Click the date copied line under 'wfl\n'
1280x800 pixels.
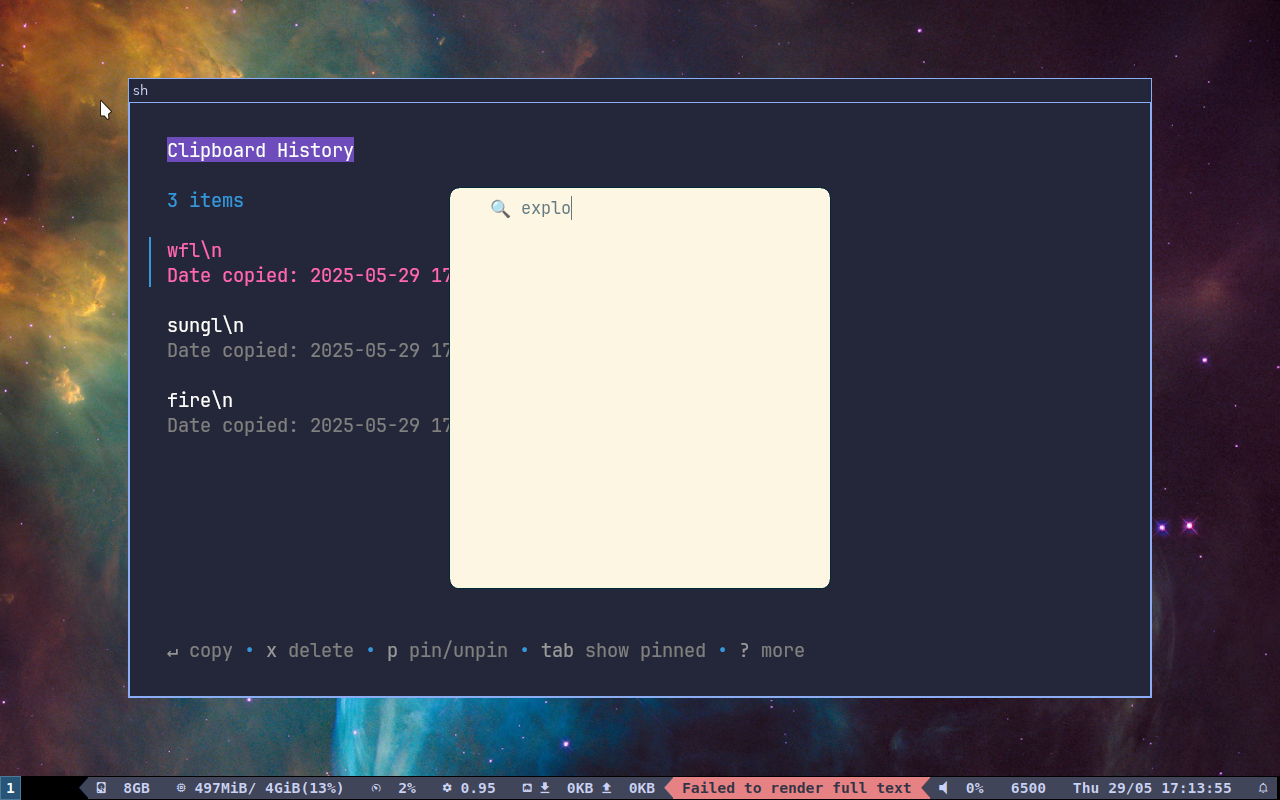(x=308, y=275)
